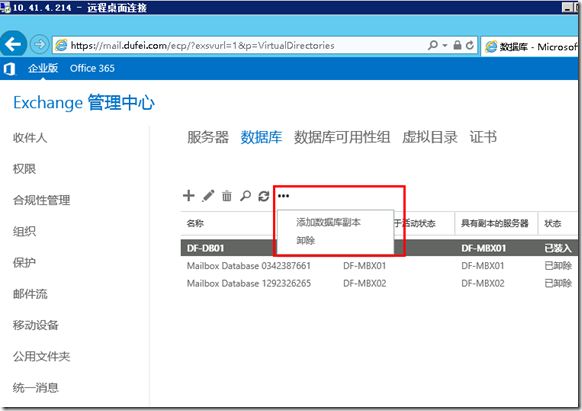Click the magnifier search icon in the toolbar
582x411 pixels.
point(245,196)
